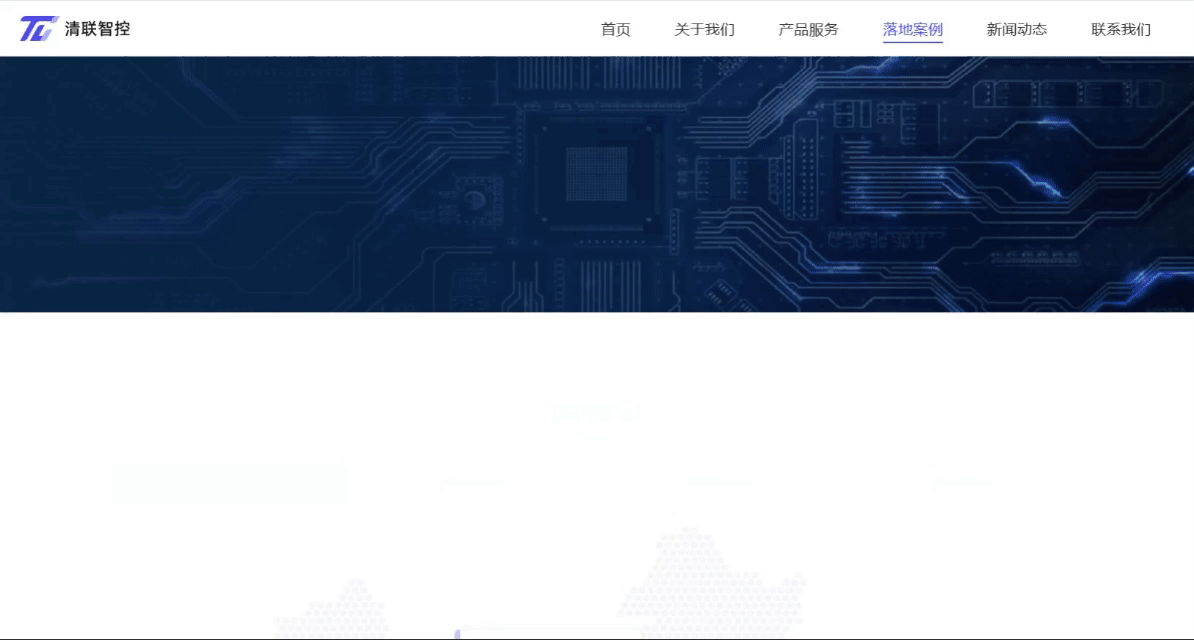Open the 产品服务 navigation item

809,29
